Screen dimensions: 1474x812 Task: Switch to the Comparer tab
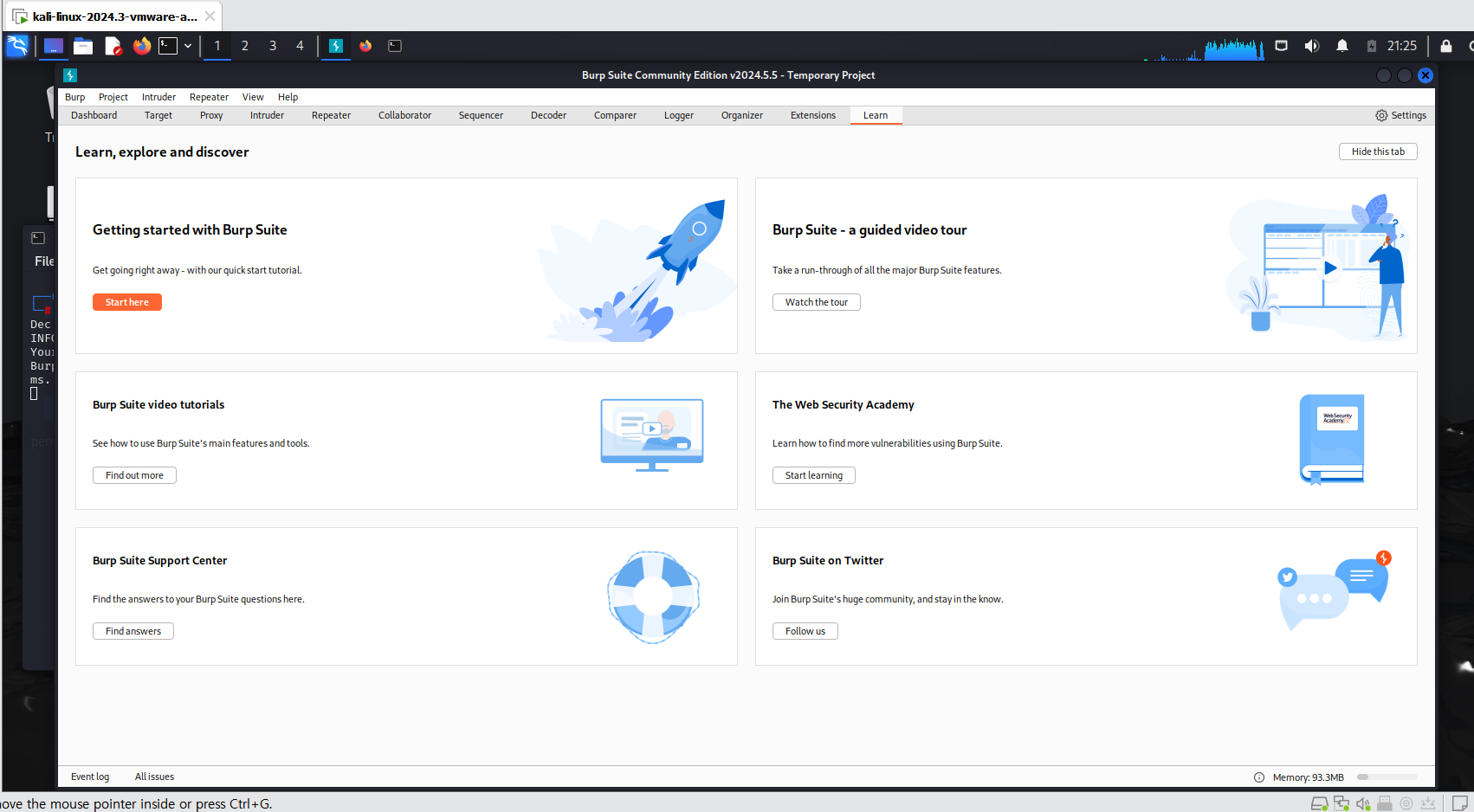[x=616, y=115]
